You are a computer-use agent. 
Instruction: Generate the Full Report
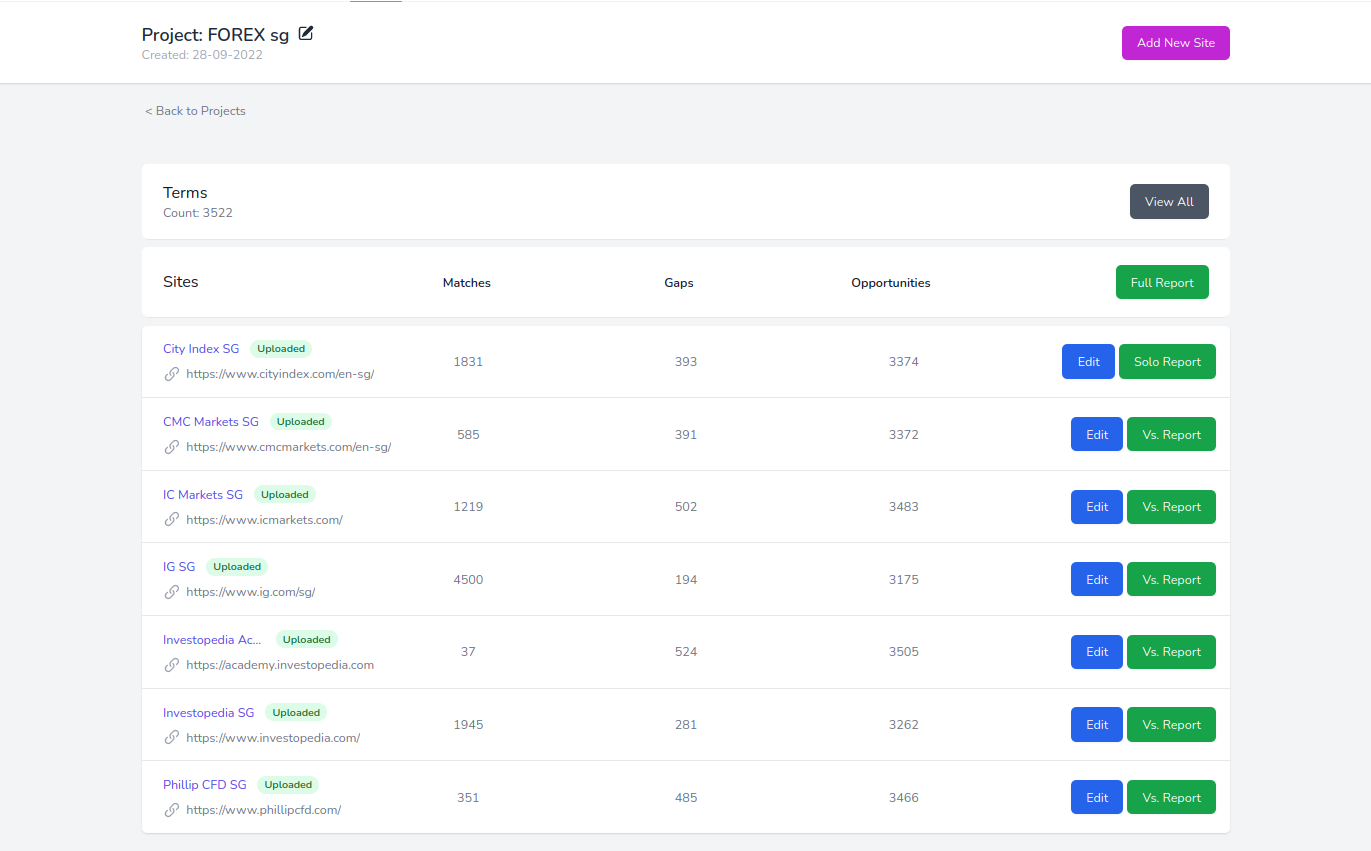coord(1162,282)
